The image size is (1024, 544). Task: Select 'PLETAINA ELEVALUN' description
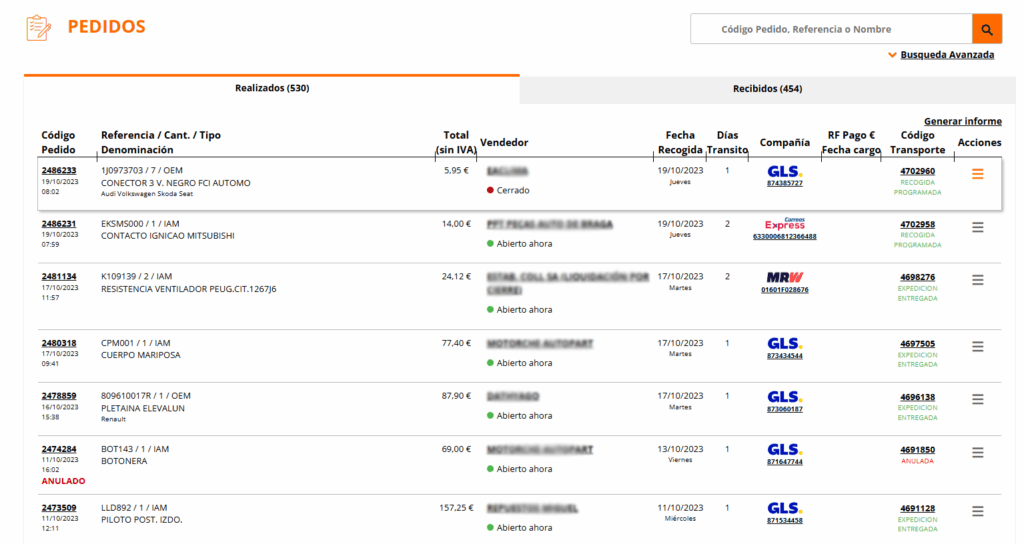[142, 409]
